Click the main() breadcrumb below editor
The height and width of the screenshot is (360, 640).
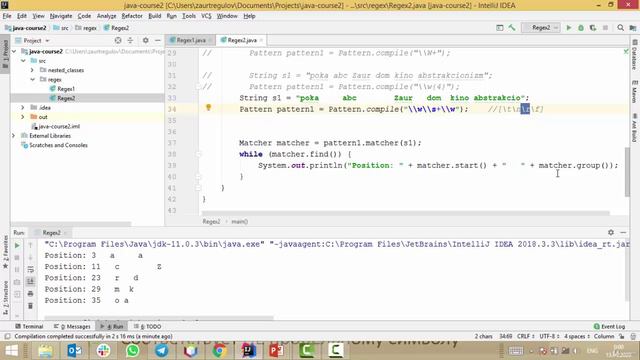[x=240, y=222]
